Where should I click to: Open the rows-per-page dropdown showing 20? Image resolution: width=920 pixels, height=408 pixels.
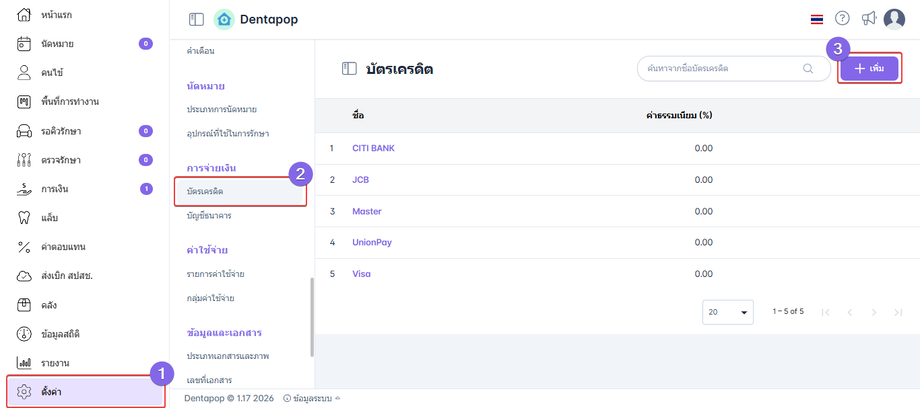pos(729,312)
